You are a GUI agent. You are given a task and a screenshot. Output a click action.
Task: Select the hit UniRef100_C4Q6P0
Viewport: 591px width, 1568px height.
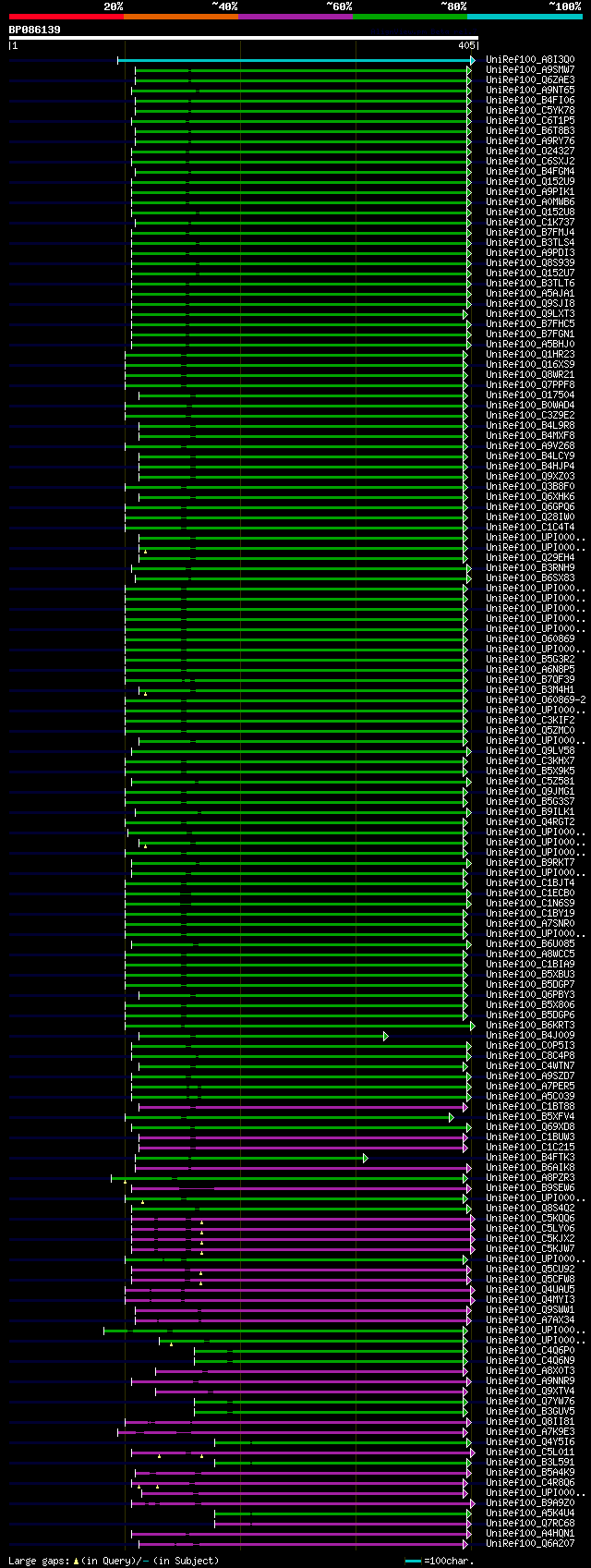coord(530,1351)
